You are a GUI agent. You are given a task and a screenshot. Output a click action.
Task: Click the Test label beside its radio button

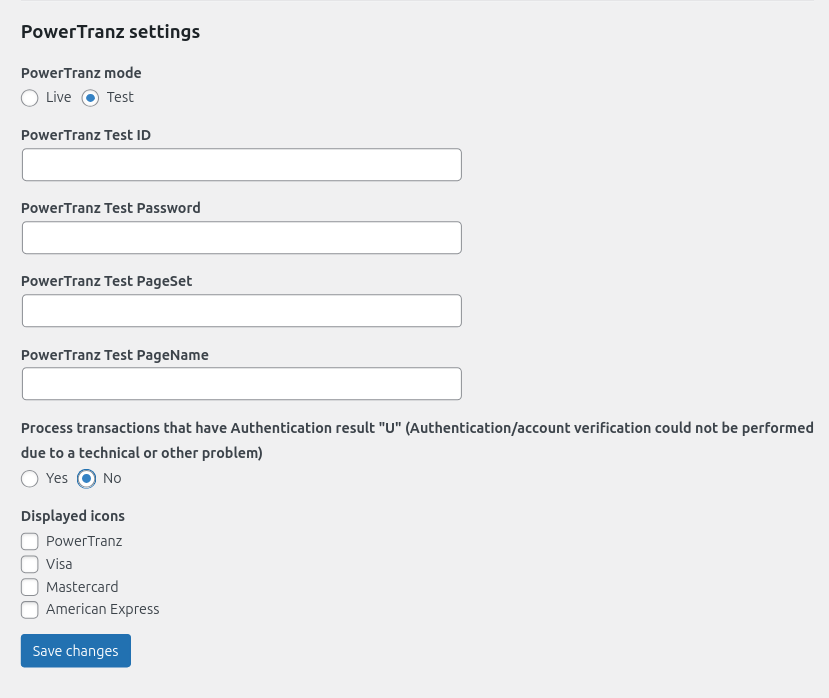tap(120, 97)
